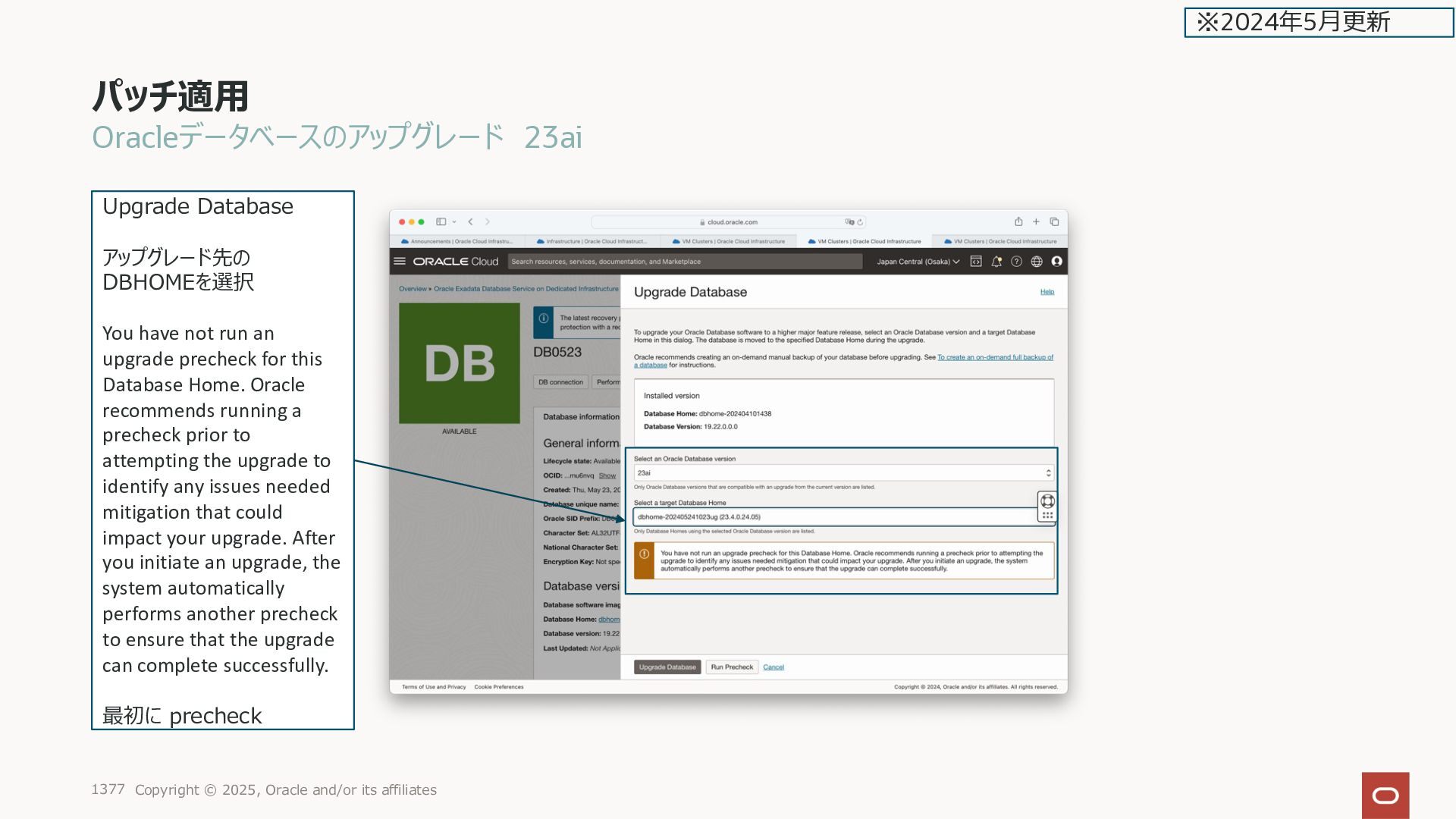The image size is (1456, 819).
Task: Open the Cloud Shell developer tools icon
Action: [x=976, y=261]
